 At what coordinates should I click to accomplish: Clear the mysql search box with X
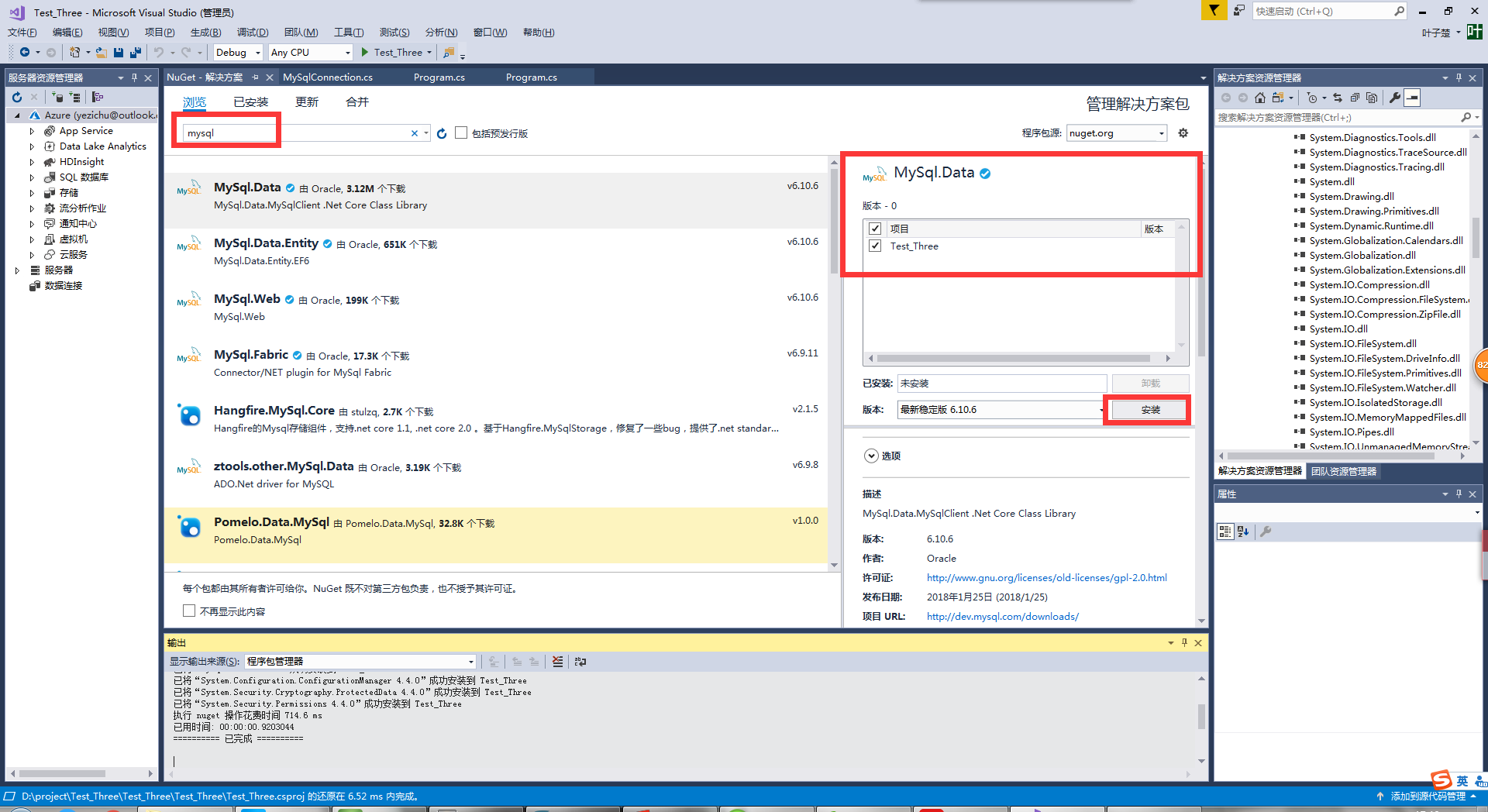[415, 133]
